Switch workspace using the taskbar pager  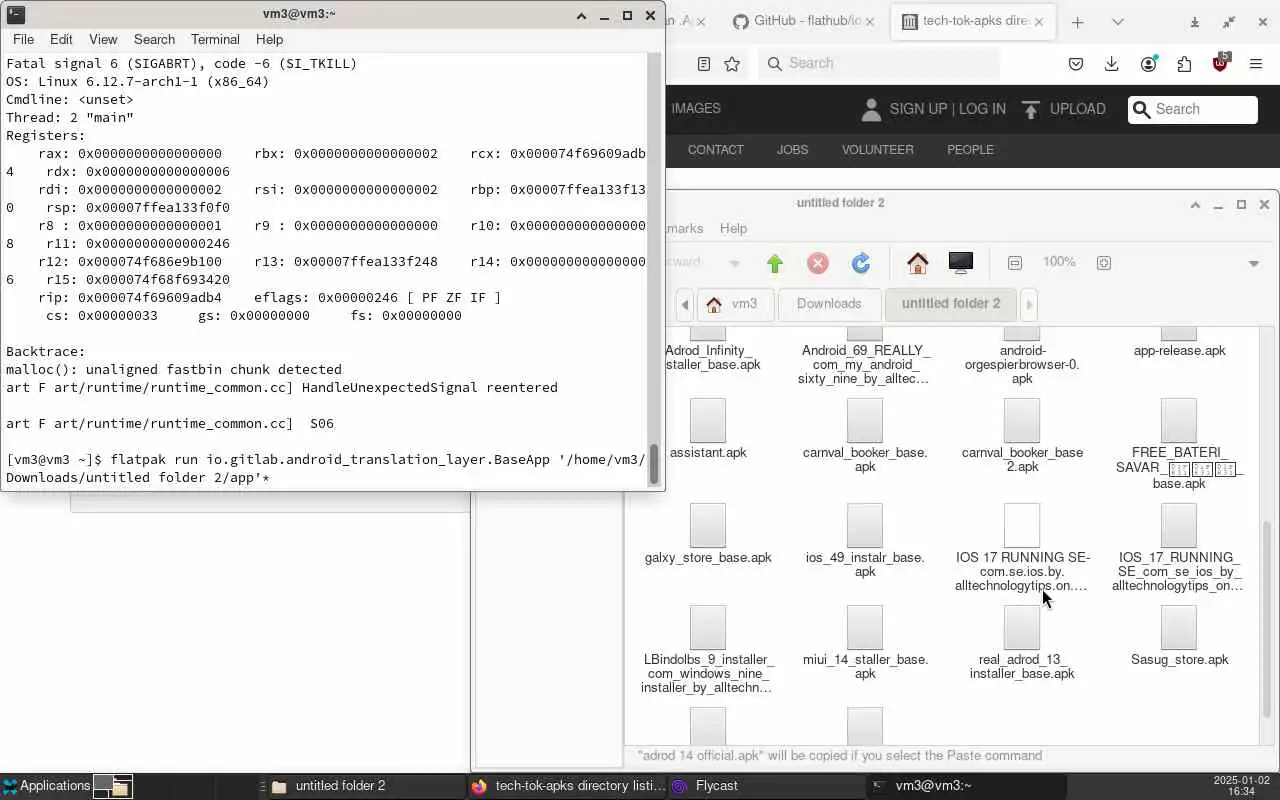(x=113, y=786)
